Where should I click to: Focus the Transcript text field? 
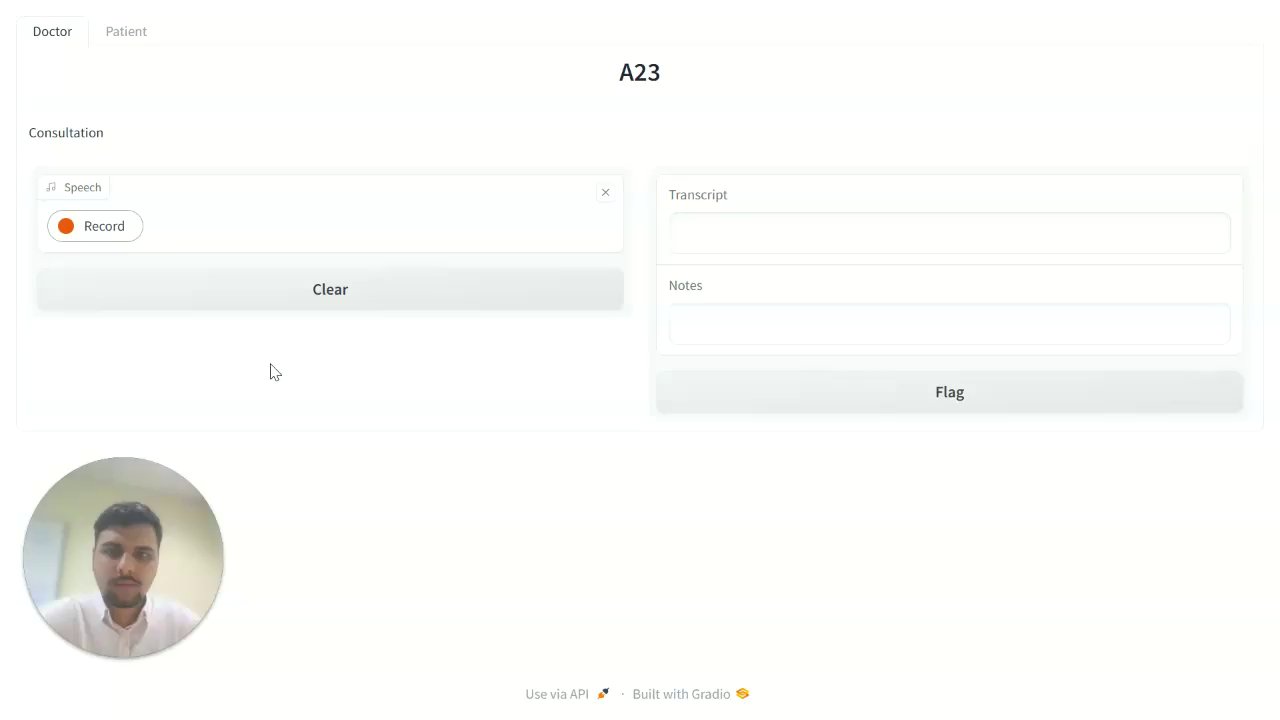(949, 233)
